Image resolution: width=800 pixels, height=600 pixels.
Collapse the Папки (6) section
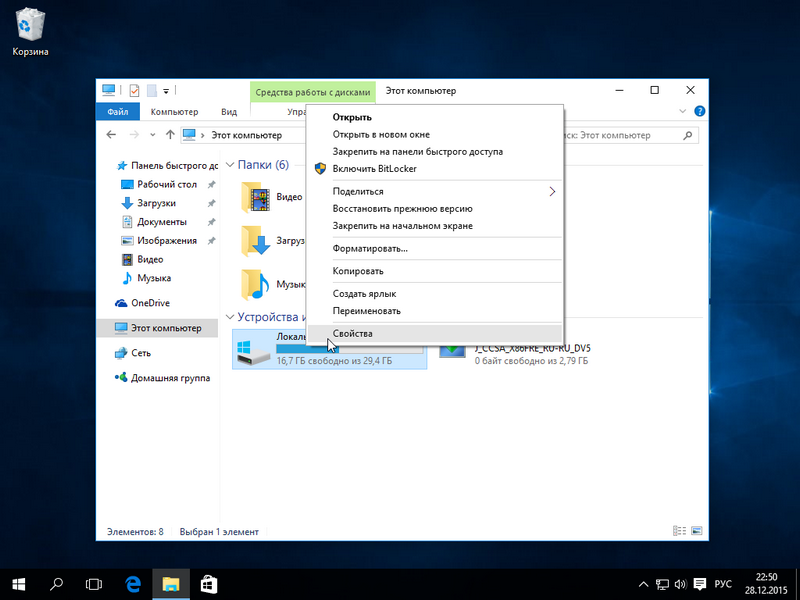tap(230, 165)
